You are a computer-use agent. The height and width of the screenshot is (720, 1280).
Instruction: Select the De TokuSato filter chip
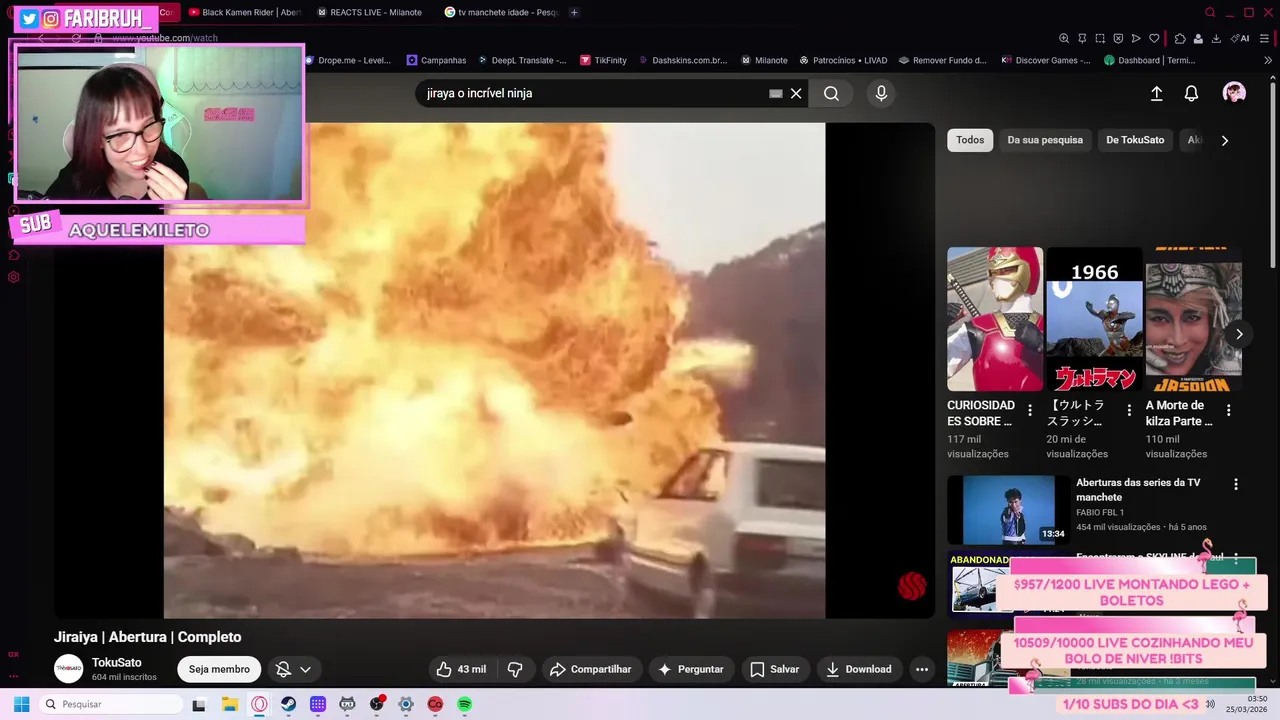(x=1135, y=140)
